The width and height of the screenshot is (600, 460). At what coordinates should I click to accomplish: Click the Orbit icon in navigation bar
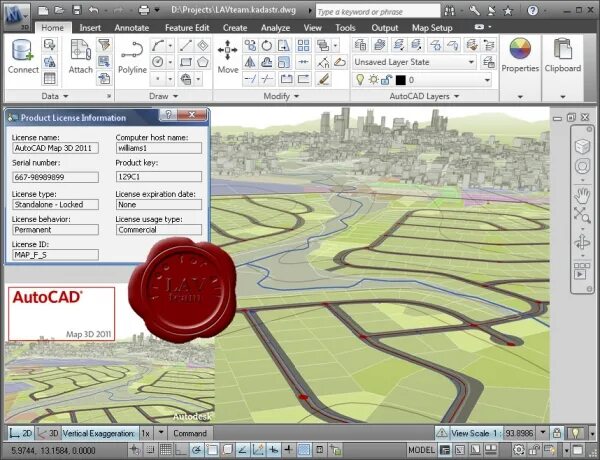coord(582,242)
